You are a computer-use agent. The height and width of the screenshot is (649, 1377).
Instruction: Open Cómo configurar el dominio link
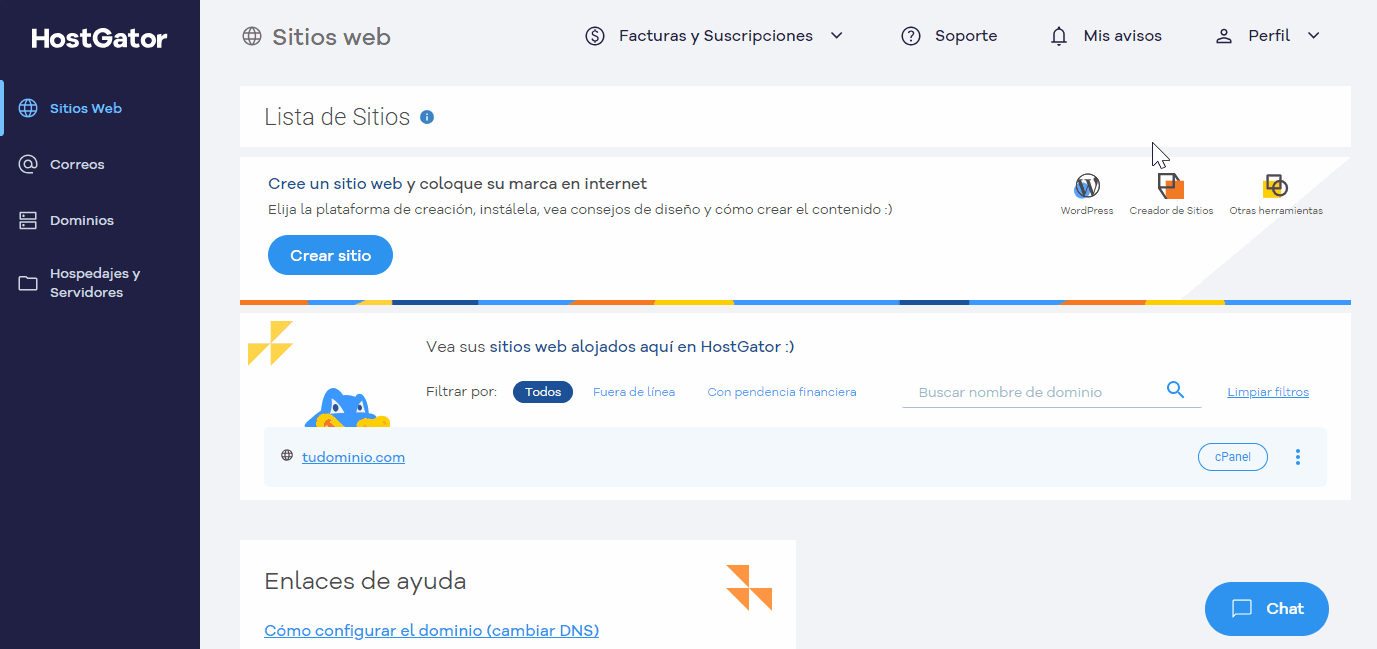[x=431, y=631]
